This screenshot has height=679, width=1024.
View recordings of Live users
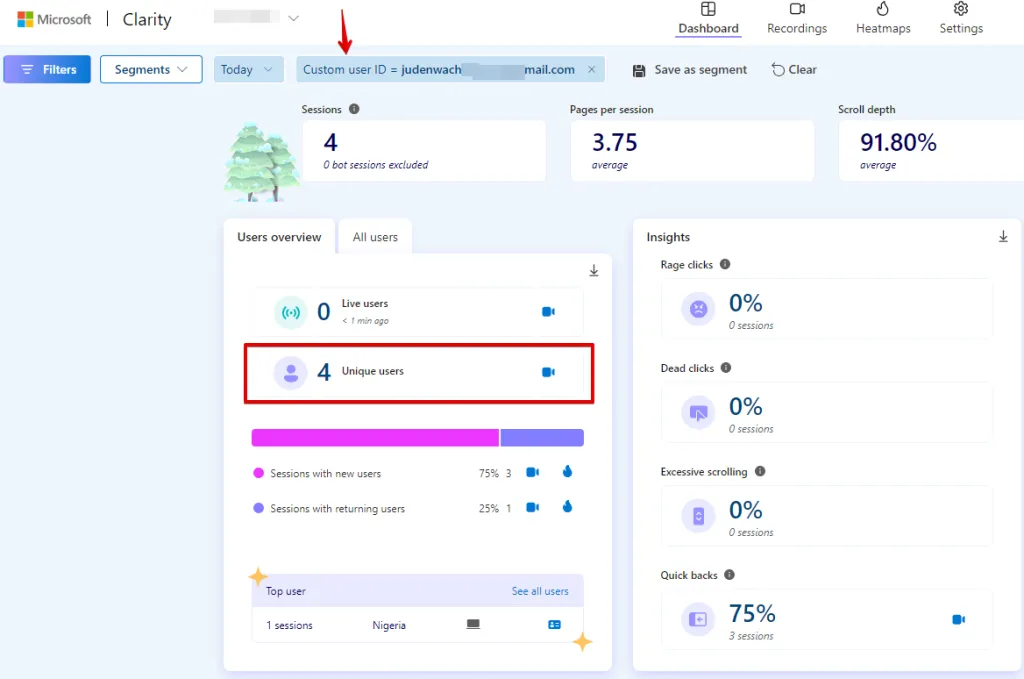(548, 312)
